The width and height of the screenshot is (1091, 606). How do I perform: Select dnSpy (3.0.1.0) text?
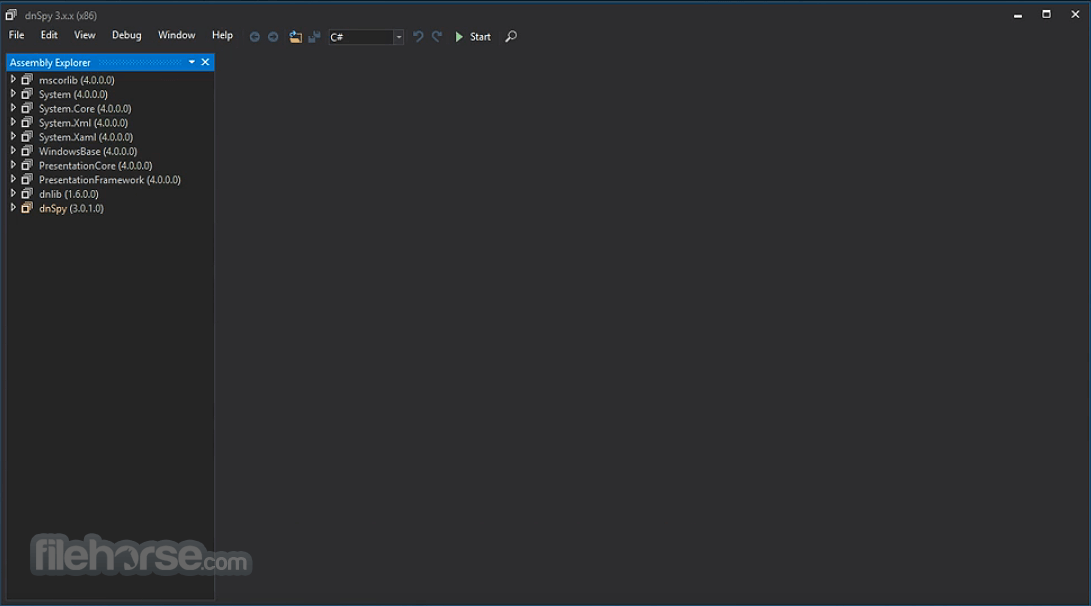(71, 209)
